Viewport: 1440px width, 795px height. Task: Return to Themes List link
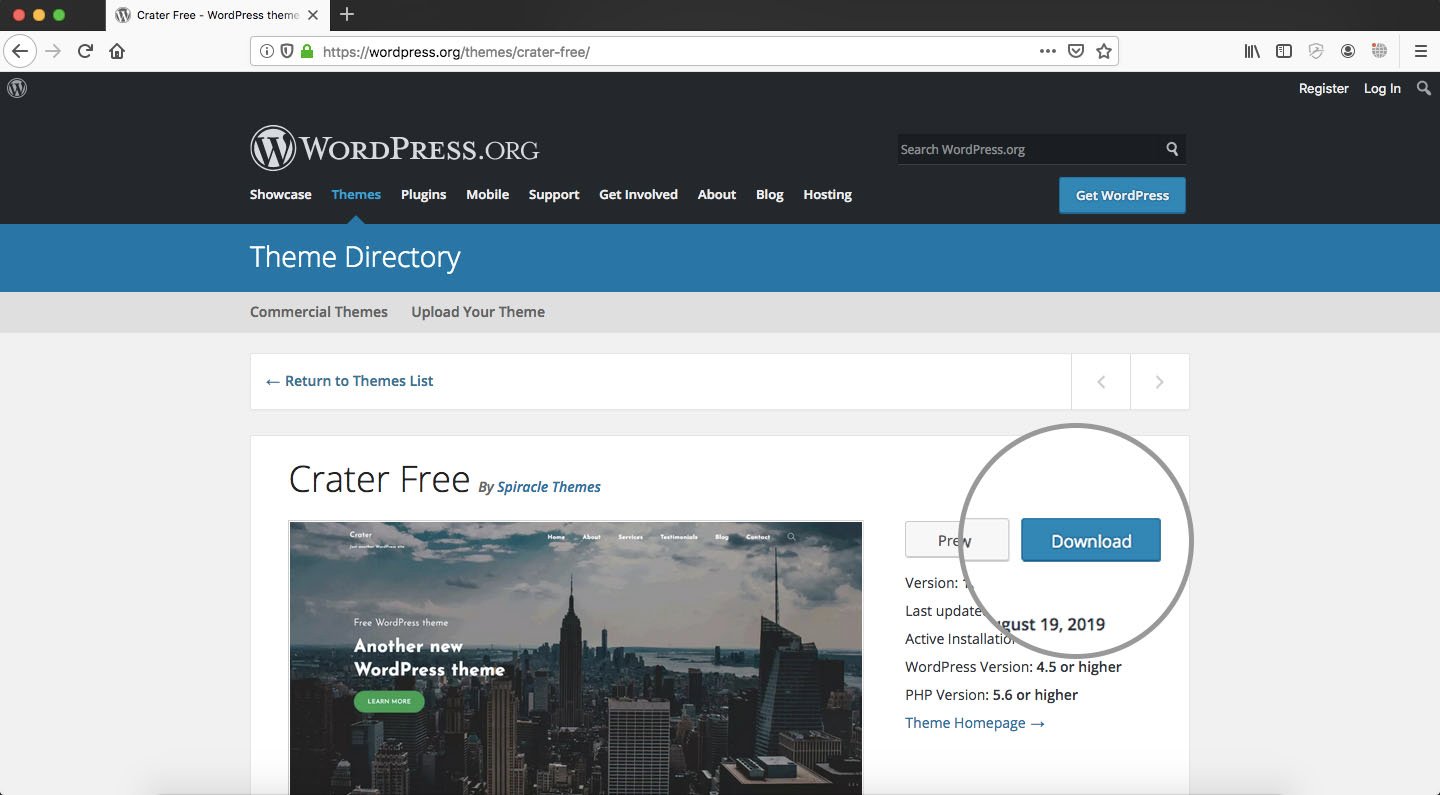pos(349,381)
